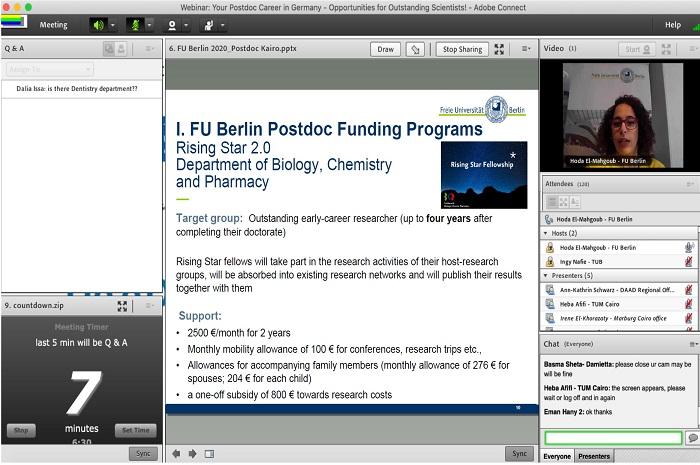Open the Assign To dropdown
This screenshot has height=465, width=700.
click(x=50, y=69)
